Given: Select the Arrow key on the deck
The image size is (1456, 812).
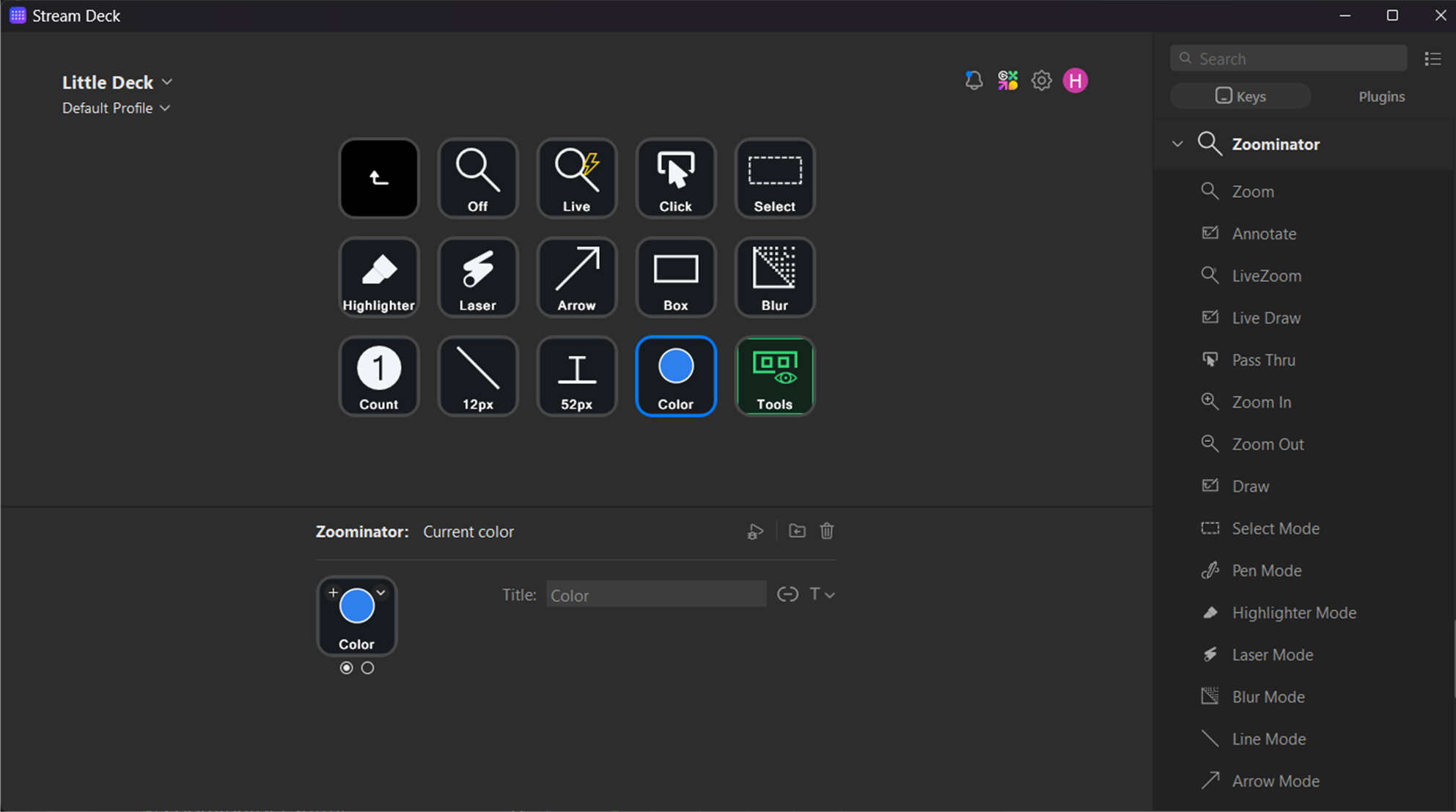Looking at the screenshot, I should click(x=576, y=277).
